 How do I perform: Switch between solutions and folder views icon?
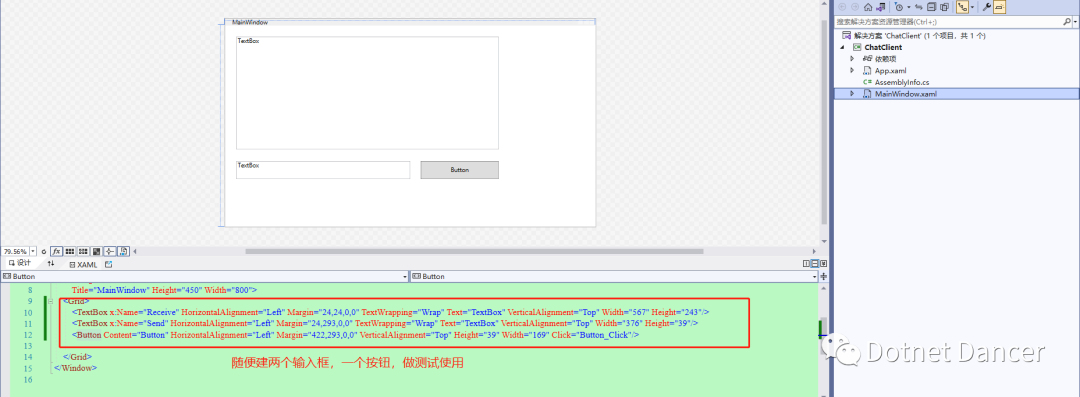click(881, 7)
